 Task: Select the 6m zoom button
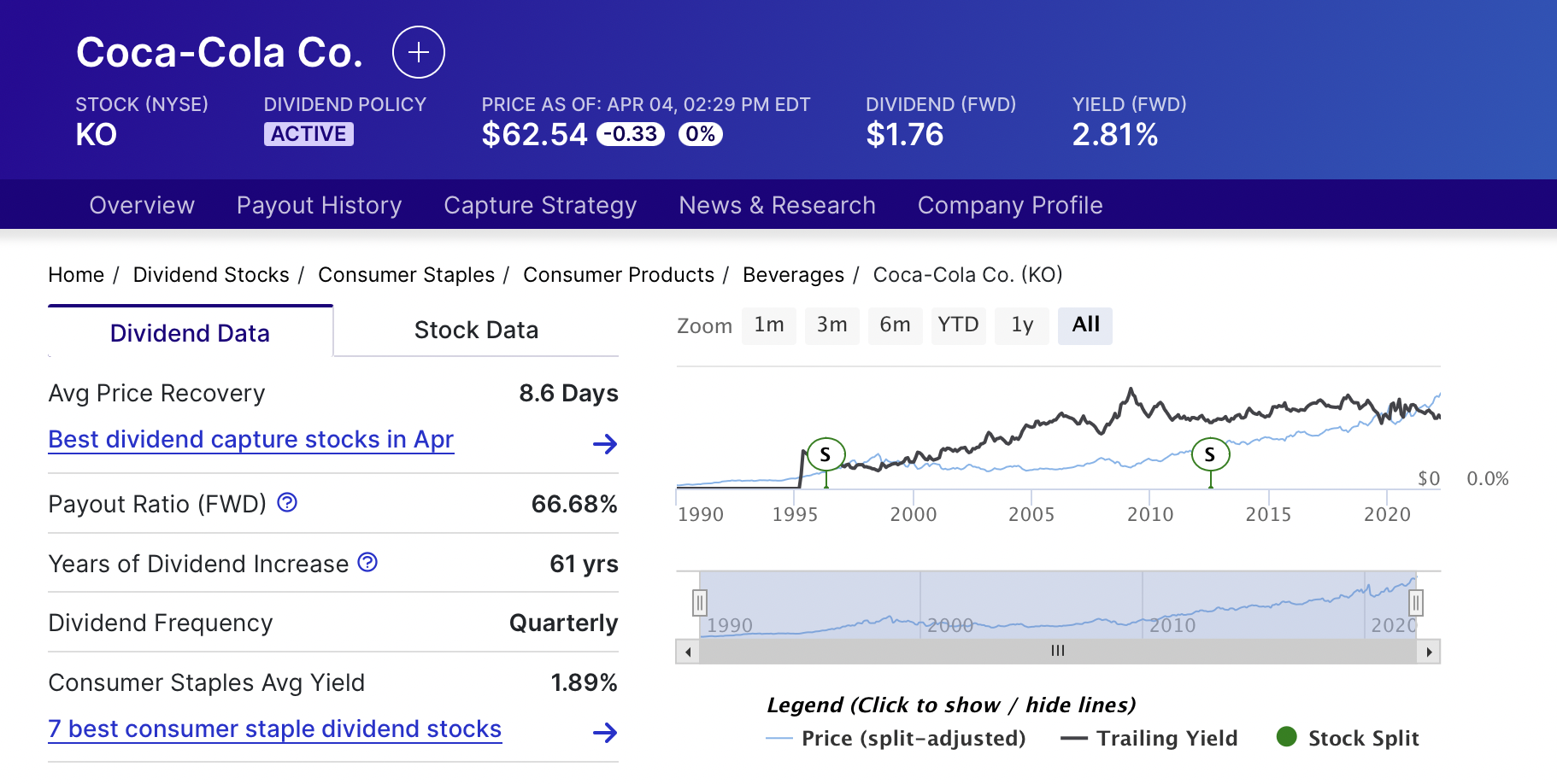(x=895, y=325)
